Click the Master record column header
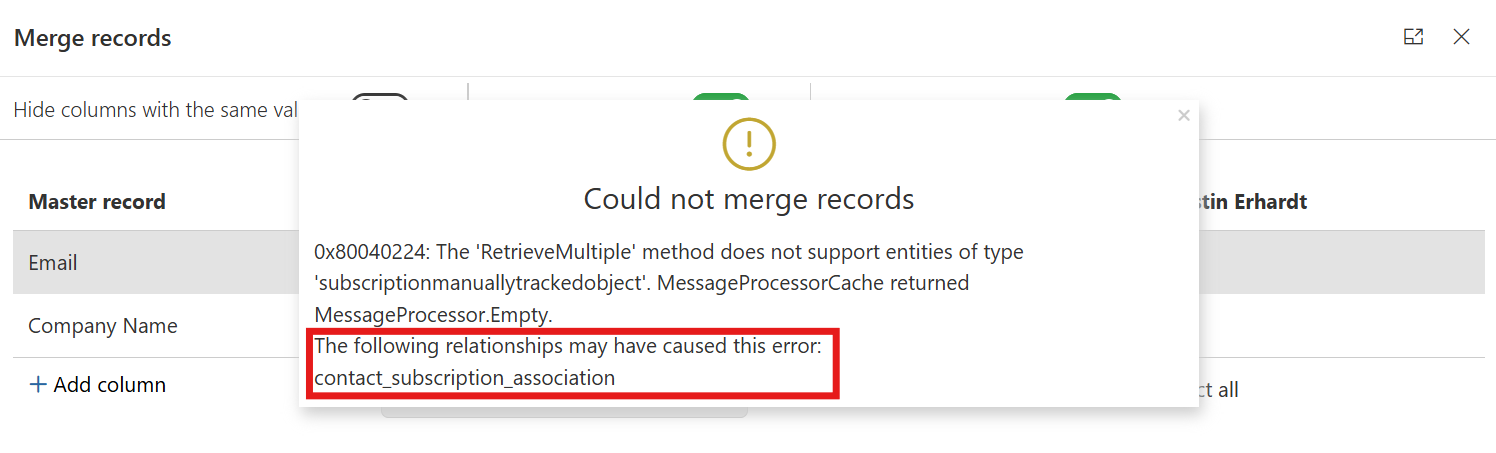This screenshot has height=453, width=1496. click(97, 202)
